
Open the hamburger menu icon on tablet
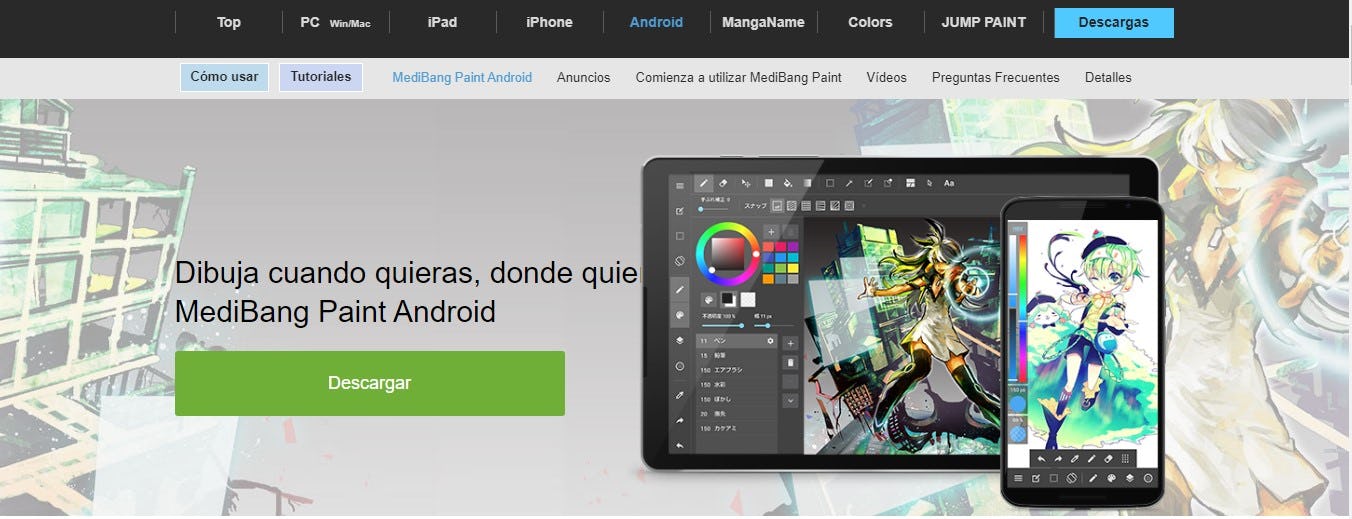pyautogui.click(x=680, y=185)
